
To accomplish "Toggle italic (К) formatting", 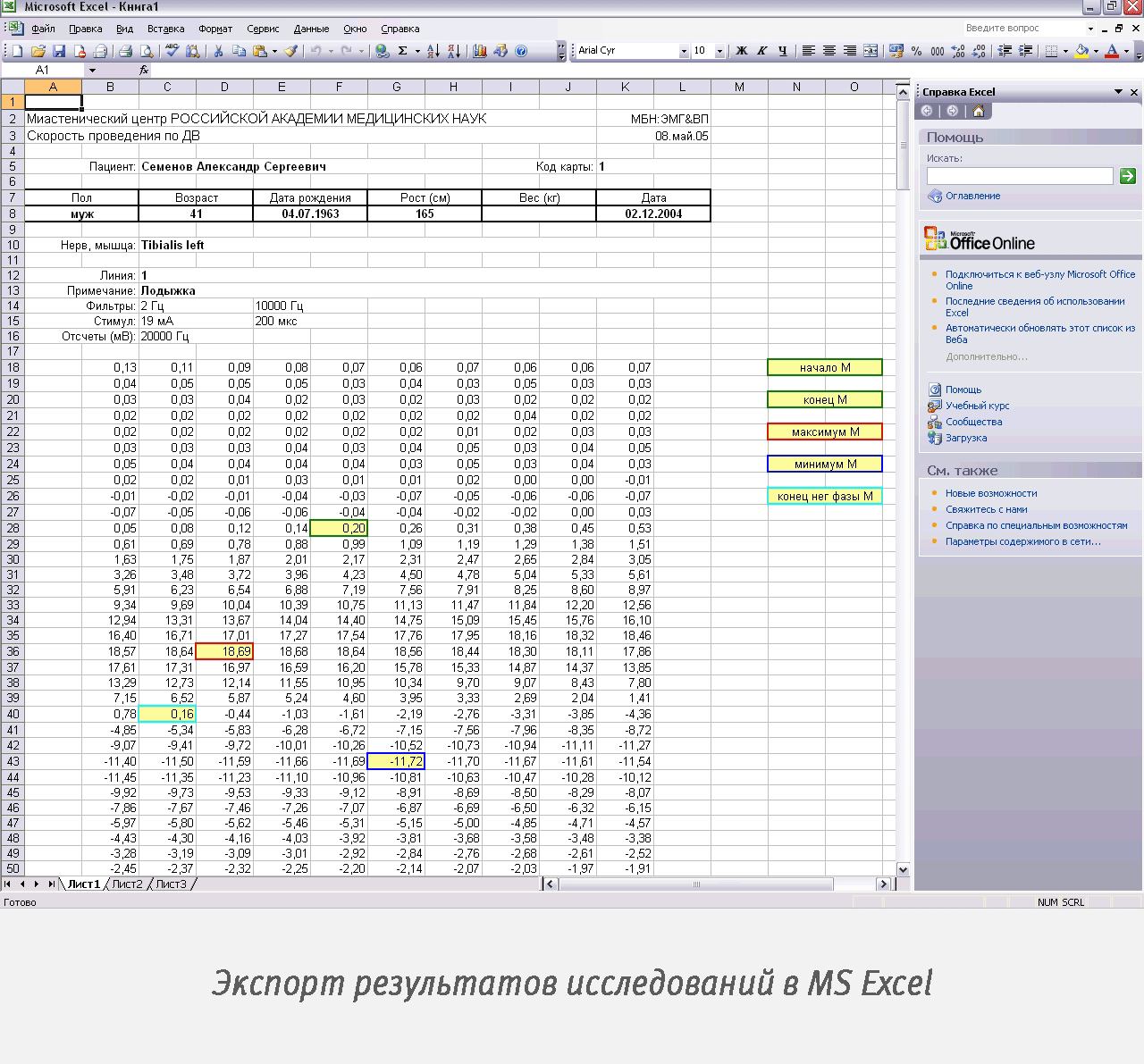I will pyautogui.click(x=762, y=51).
